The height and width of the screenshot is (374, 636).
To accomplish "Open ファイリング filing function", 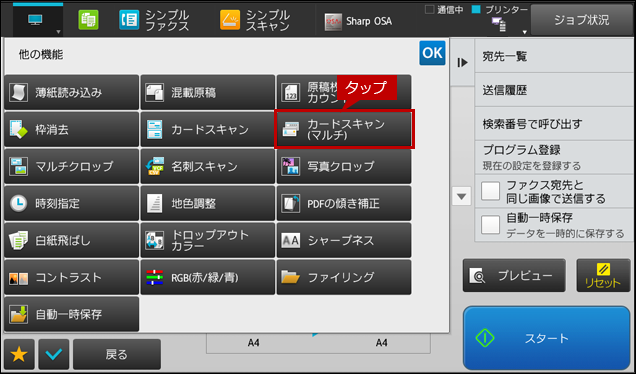I will [344, 277].
